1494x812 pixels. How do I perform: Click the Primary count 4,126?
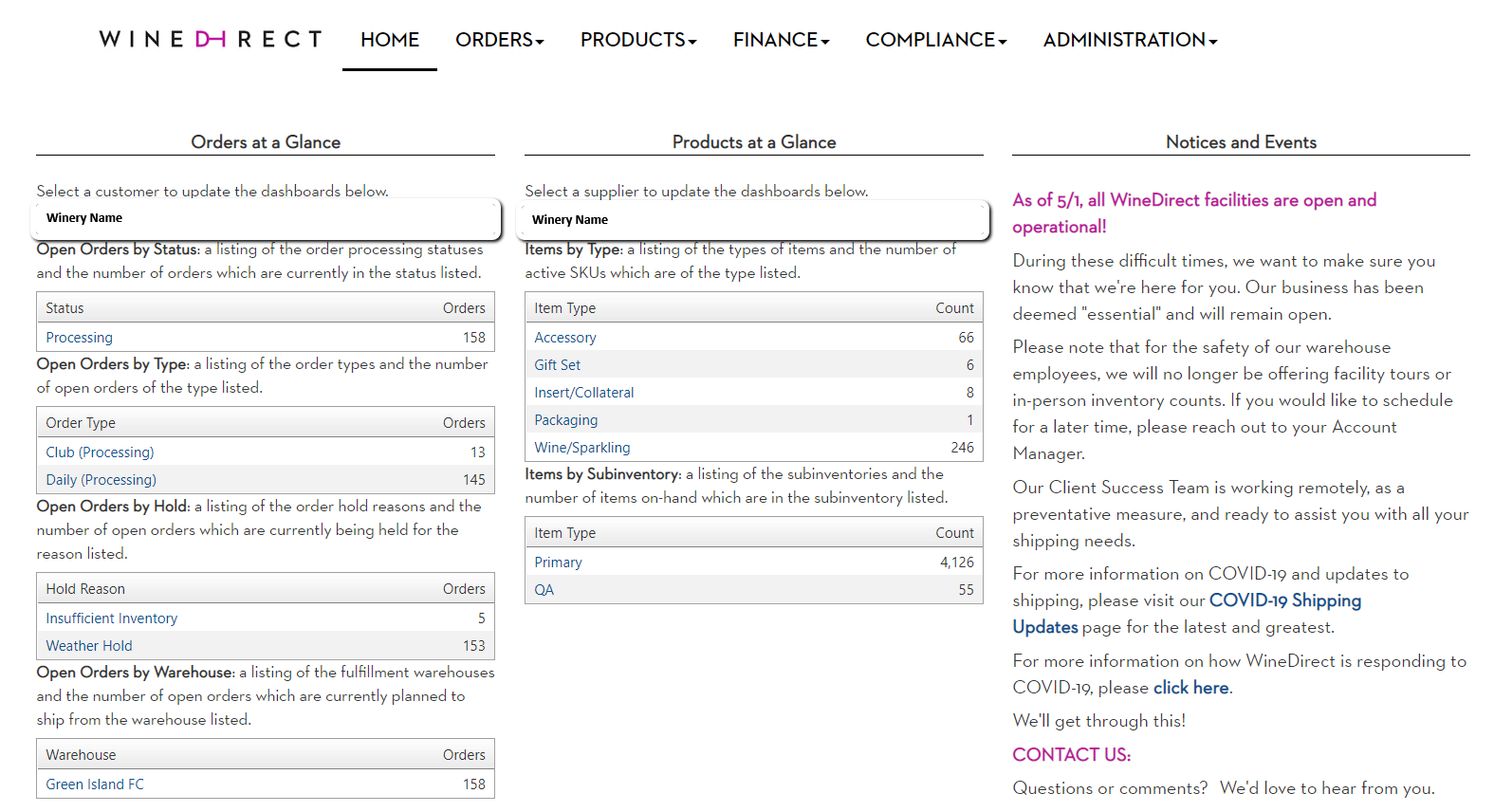957,563
